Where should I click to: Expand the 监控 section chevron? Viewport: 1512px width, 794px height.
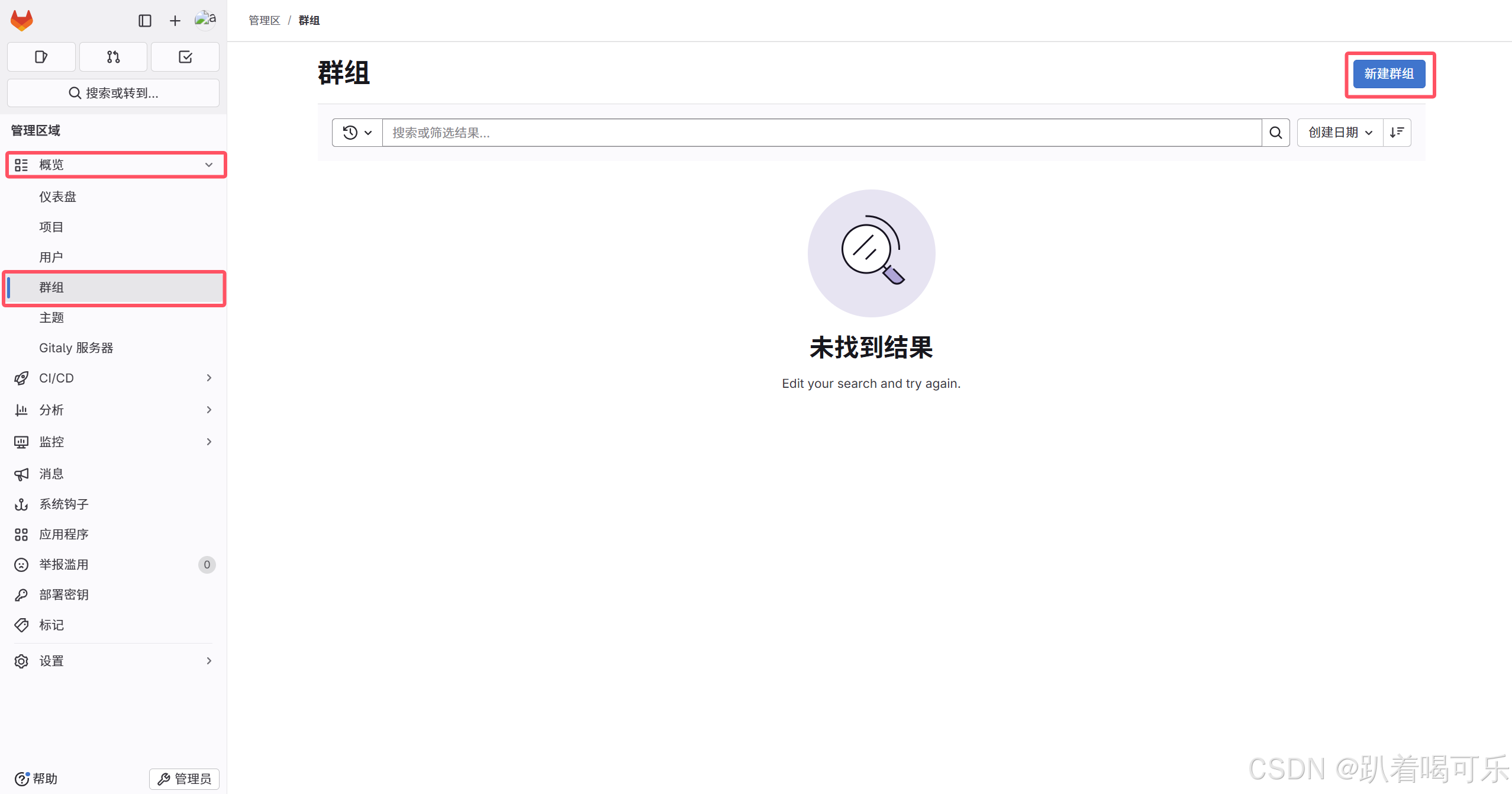(209, 442)
